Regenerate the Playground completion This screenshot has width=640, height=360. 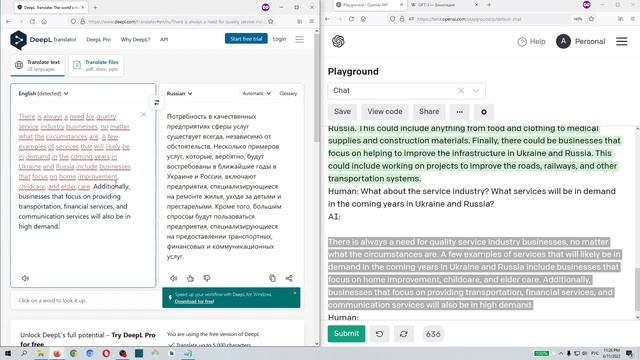coord(404,334)
